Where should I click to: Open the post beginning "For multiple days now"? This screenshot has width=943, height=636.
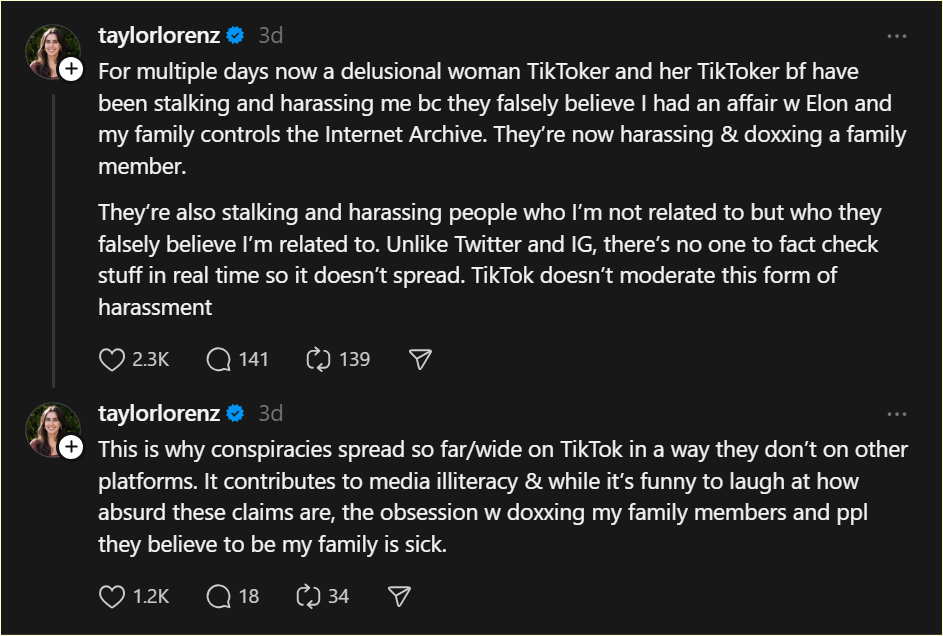click(x=500, y=120)
